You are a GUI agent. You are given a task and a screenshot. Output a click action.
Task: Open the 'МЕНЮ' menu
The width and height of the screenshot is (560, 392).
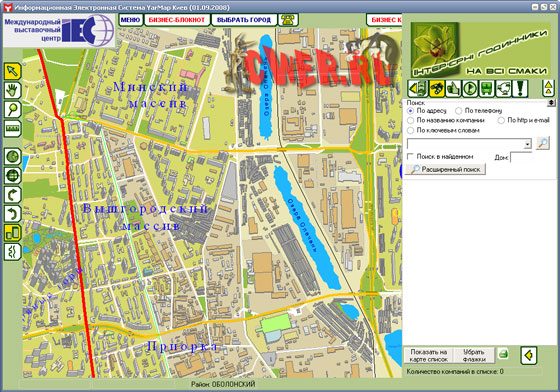[130, 20]
